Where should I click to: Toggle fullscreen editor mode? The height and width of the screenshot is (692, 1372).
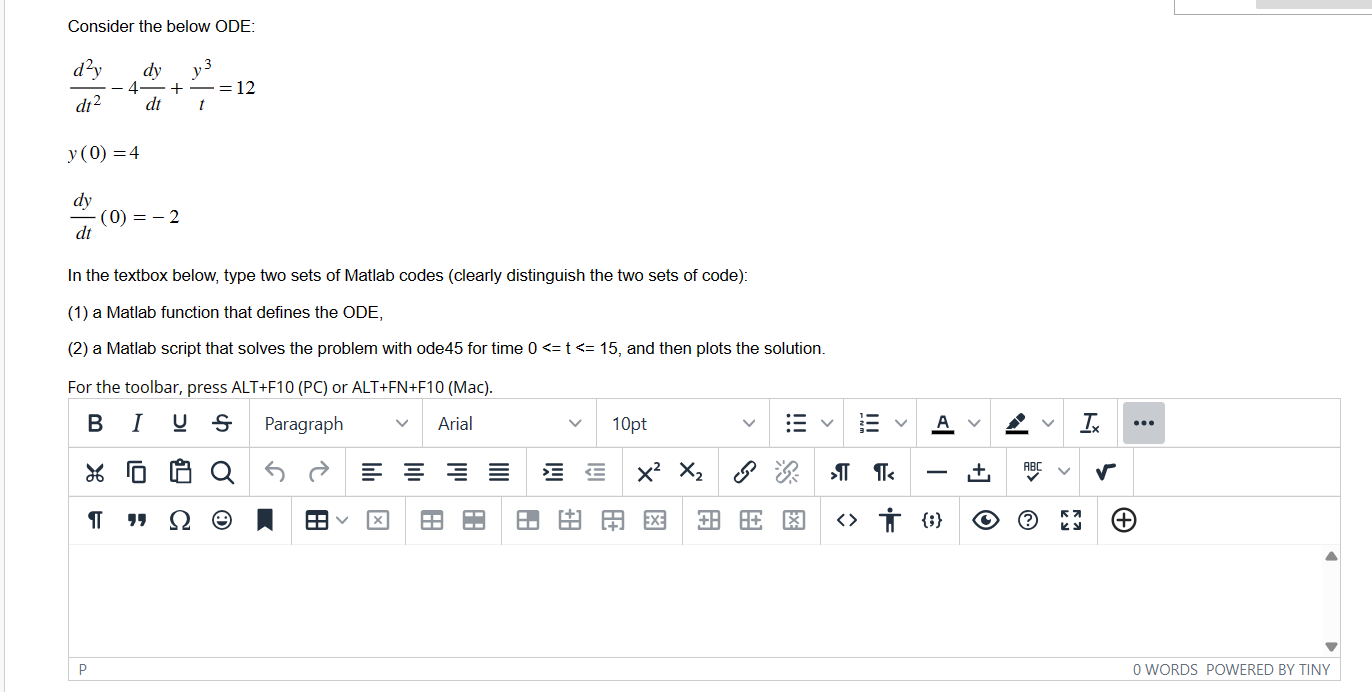(x=1070, y=520)
